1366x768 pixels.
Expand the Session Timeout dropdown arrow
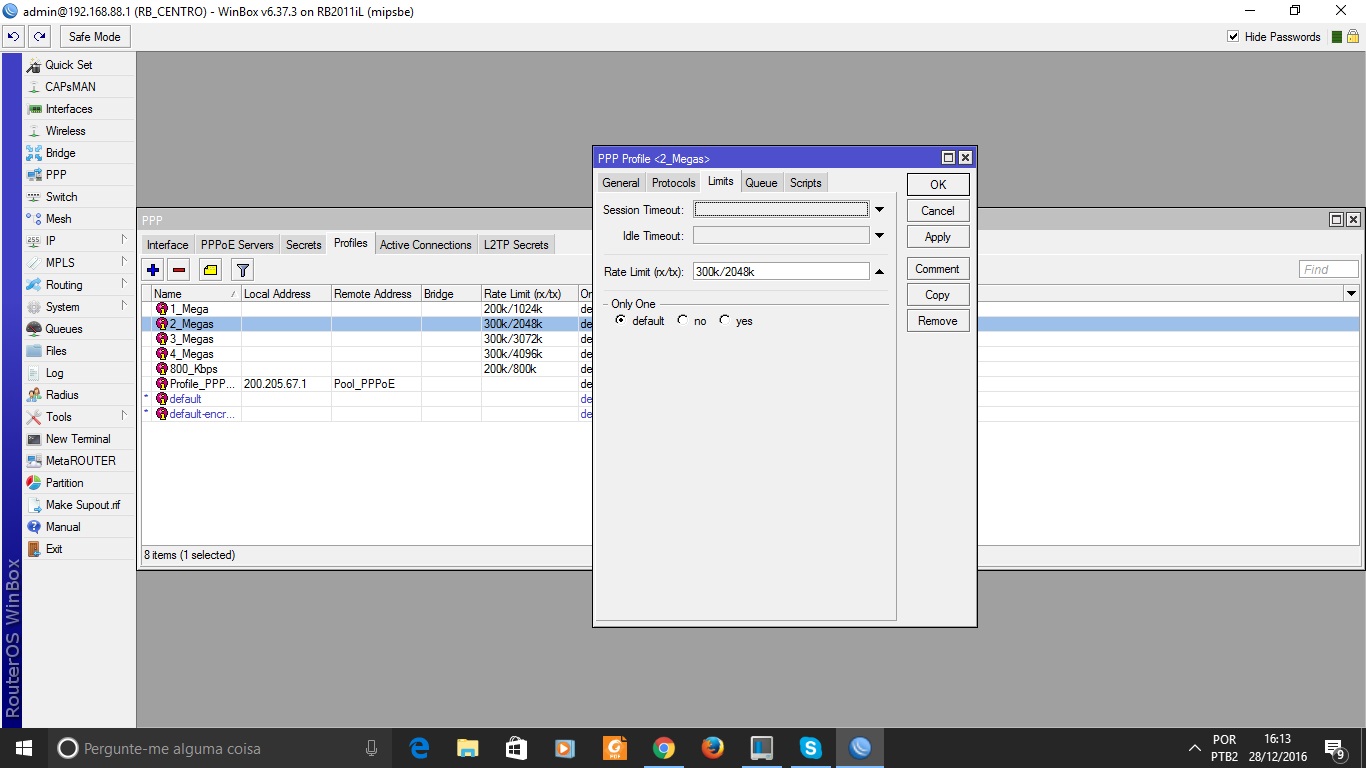point(880,210)
